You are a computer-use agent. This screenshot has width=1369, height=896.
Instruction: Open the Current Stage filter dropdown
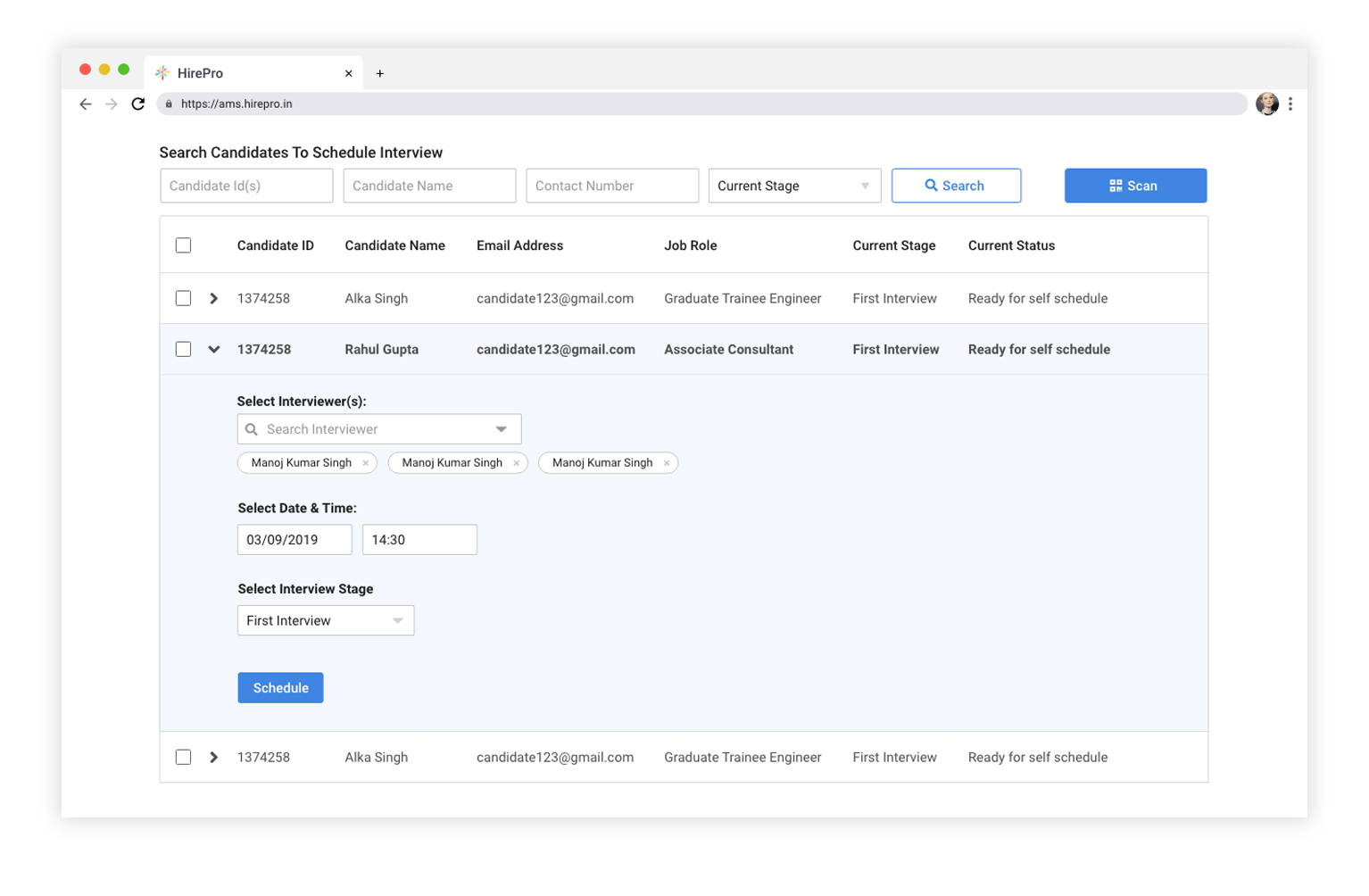(794, 186)
